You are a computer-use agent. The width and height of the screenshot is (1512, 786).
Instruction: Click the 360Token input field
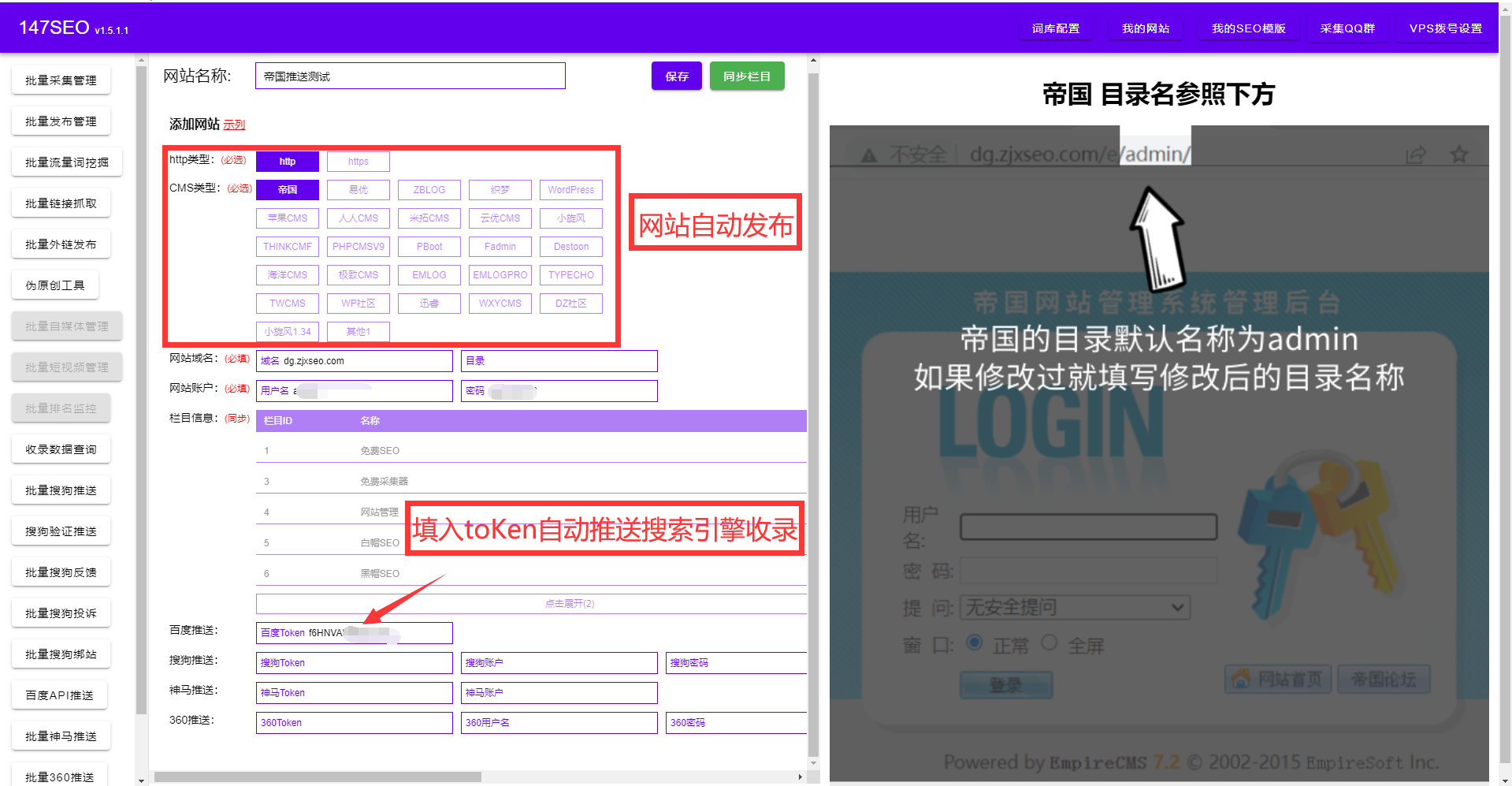coord(355,723)
